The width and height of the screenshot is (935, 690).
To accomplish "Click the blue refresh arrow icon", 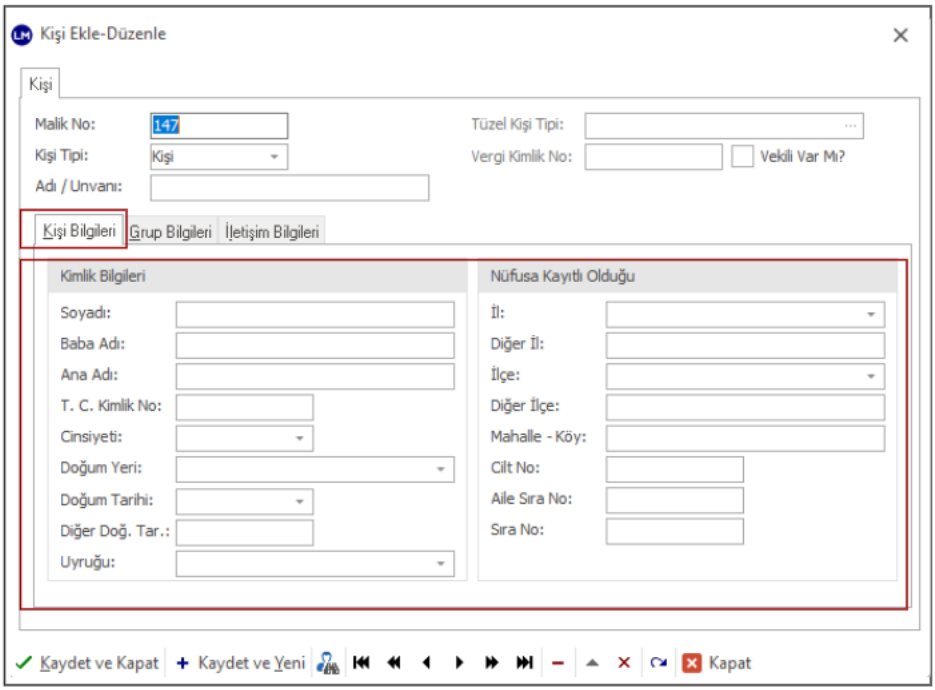I will [x=657, y=663].
